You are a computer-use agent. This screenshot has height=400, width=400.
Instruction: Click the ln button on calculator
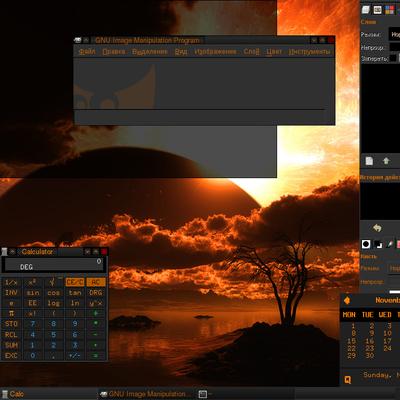pos(75,303)
